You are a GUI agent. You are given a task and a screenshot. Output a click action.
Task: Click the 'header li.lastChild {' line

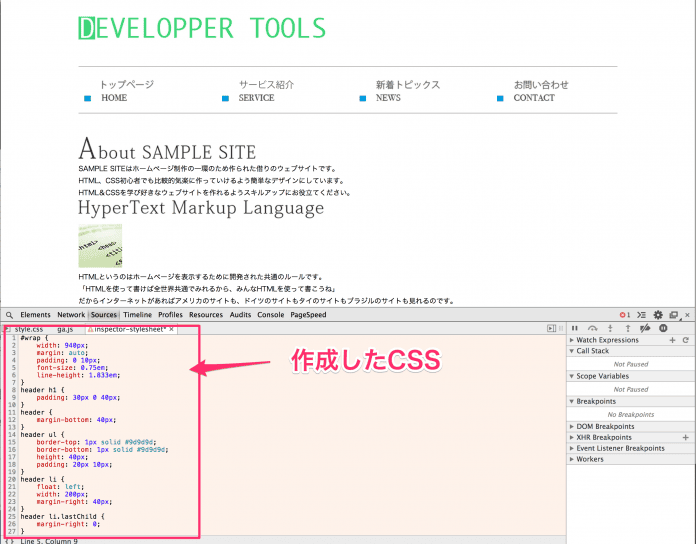click(63, 516)
